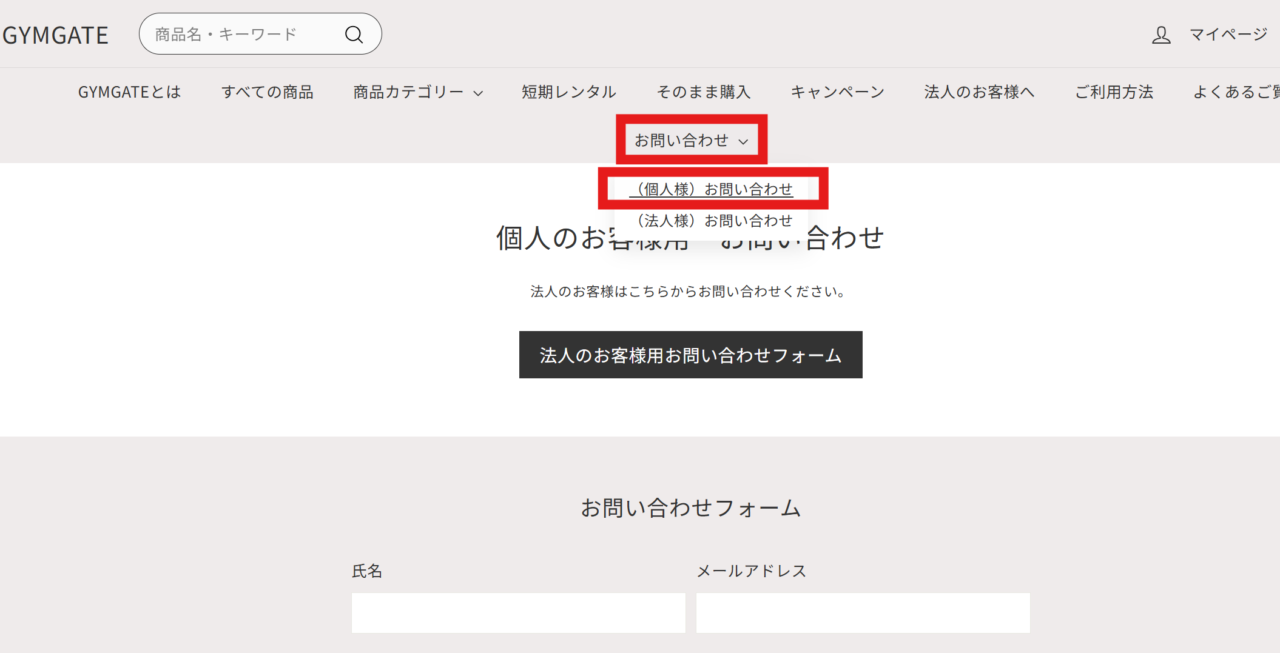This screenshot has width=1280, height=653.
Task: Navigate to そのまま購入
Action: [703, 92]
